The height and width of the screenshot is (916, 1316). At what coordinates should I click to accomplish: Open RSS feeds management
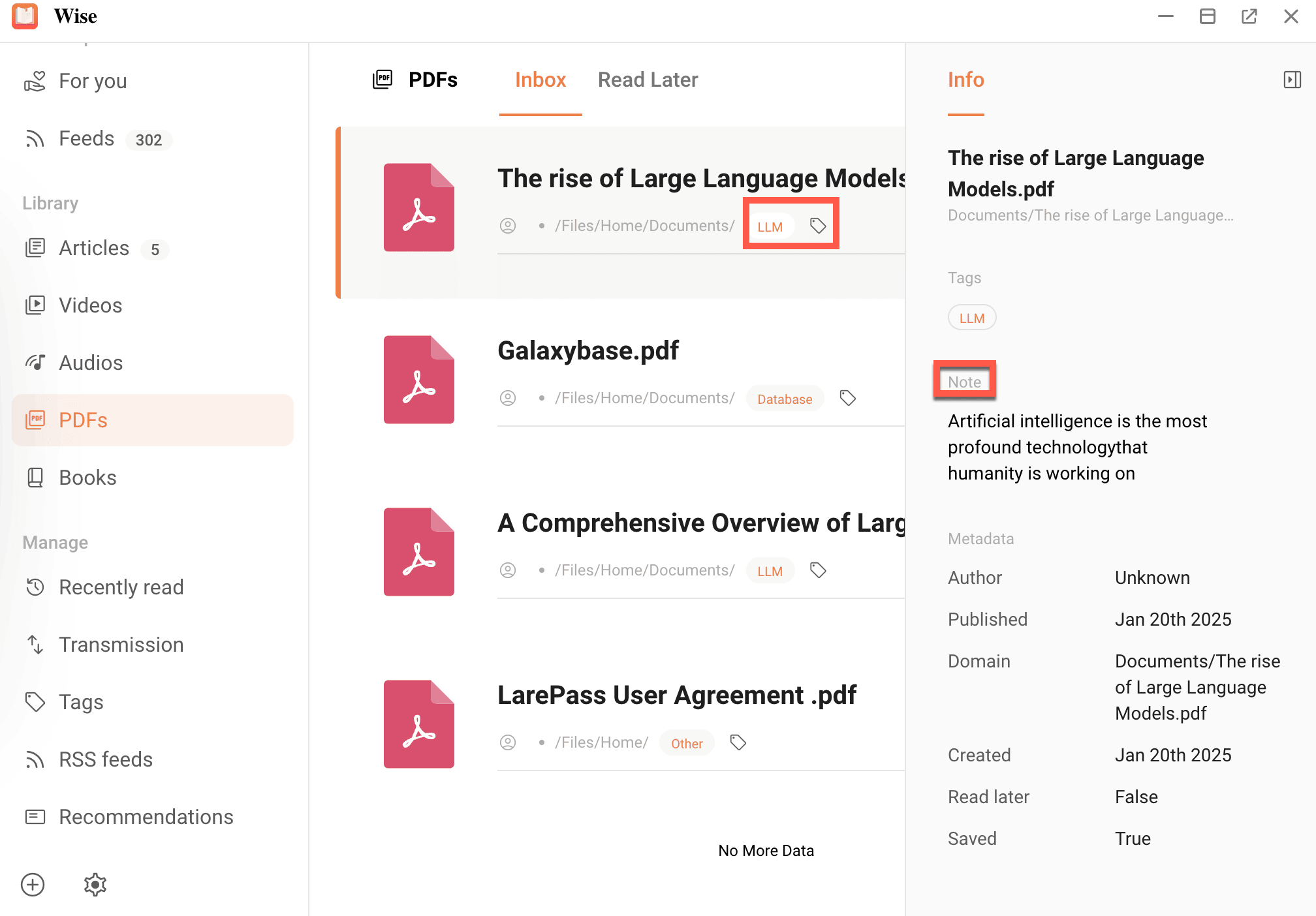tap(104, 759)
